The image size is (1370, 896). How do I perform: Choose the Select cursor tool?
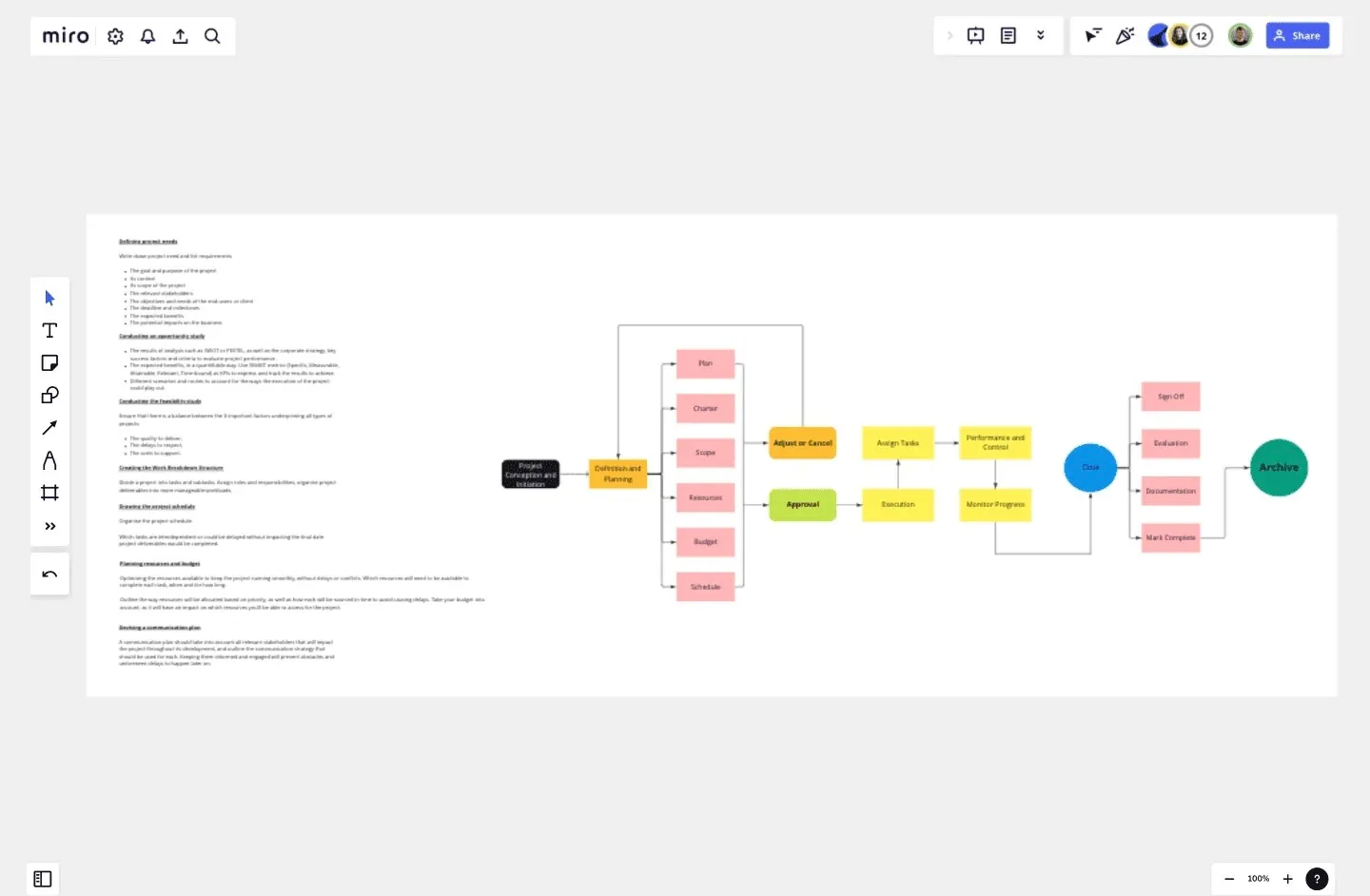click(x=49, y=298)
